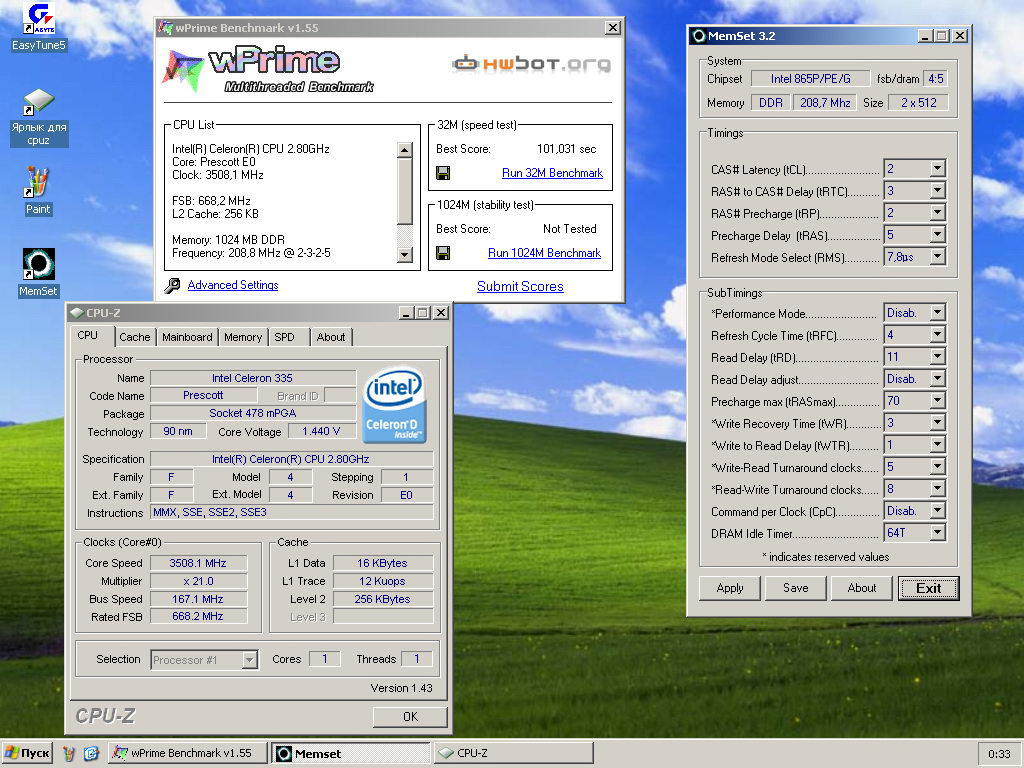The width and height of the screenshot is (1024, 768).
Task: Minimize the CPU-Z window
Action: pos(406,313)
